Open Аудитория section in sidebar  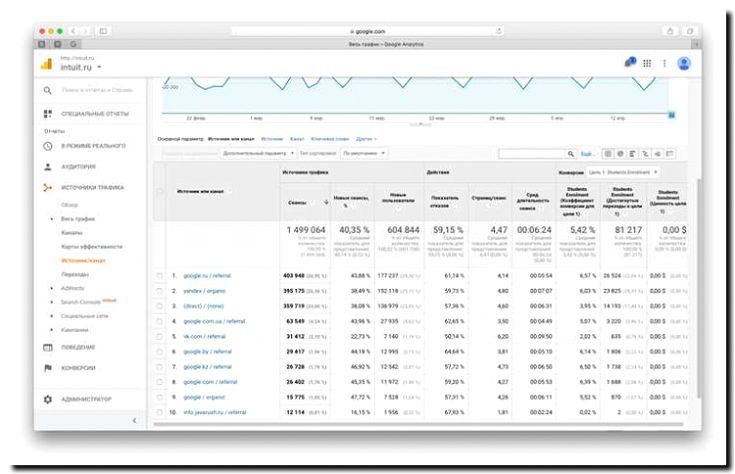(x=79, y=166)
